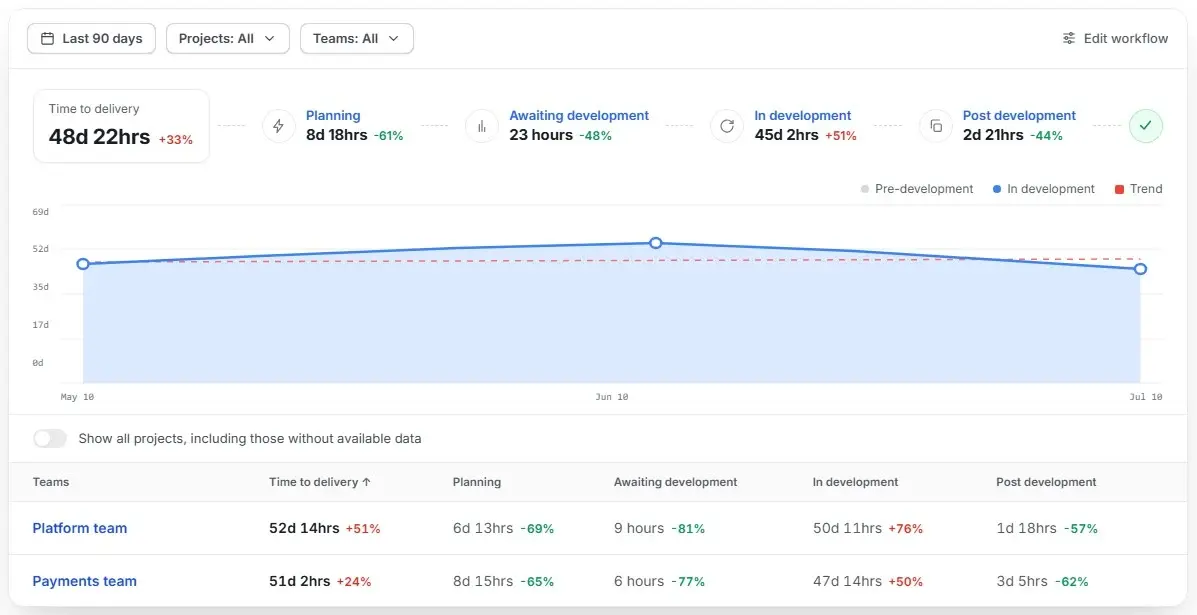Enable Show all projects toggle
This screenshot has width=1197, height=615.
tap(50, 439)
